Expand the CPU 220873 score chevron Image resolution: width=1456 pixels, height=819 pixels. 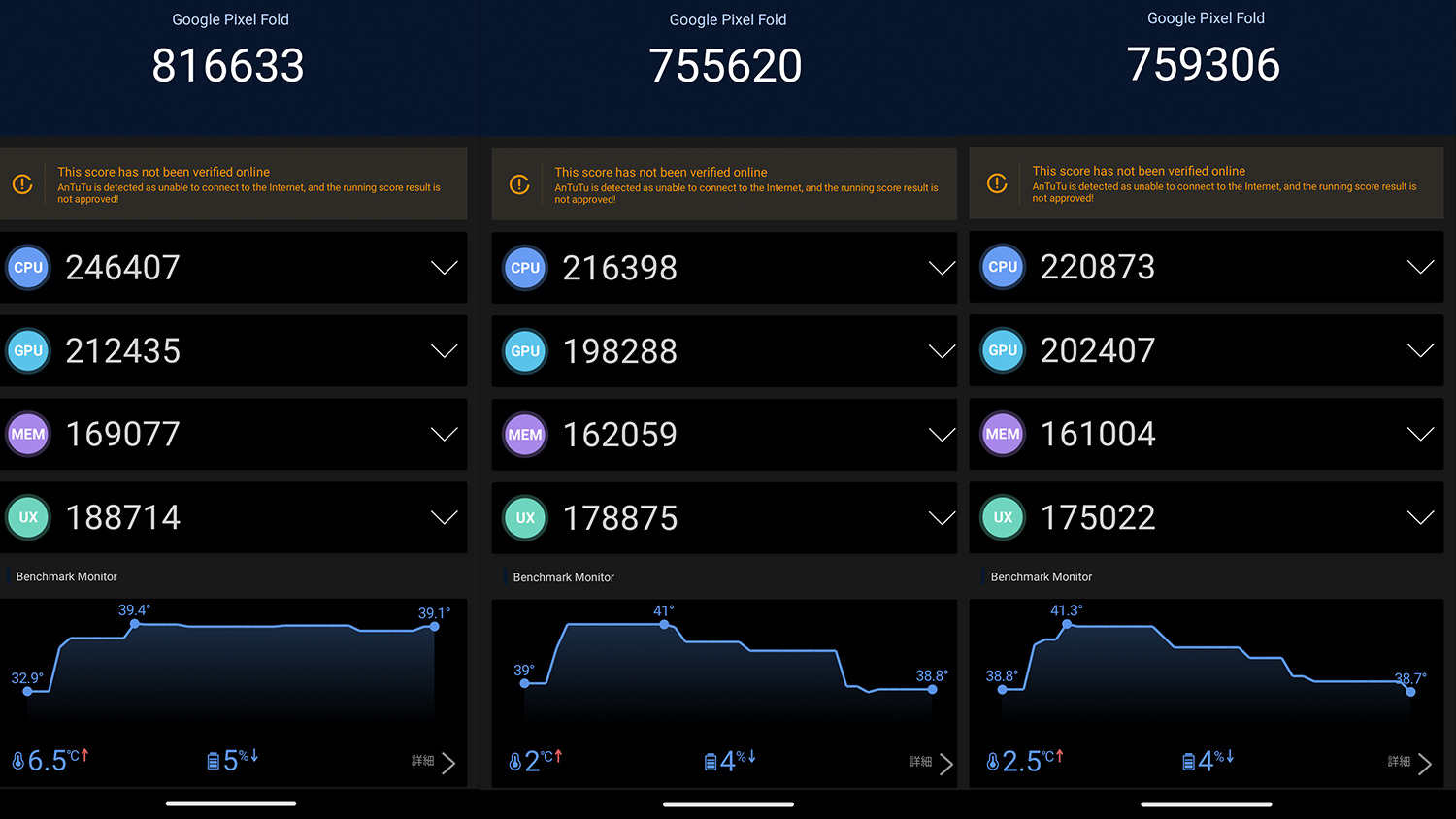point(1419,267)
